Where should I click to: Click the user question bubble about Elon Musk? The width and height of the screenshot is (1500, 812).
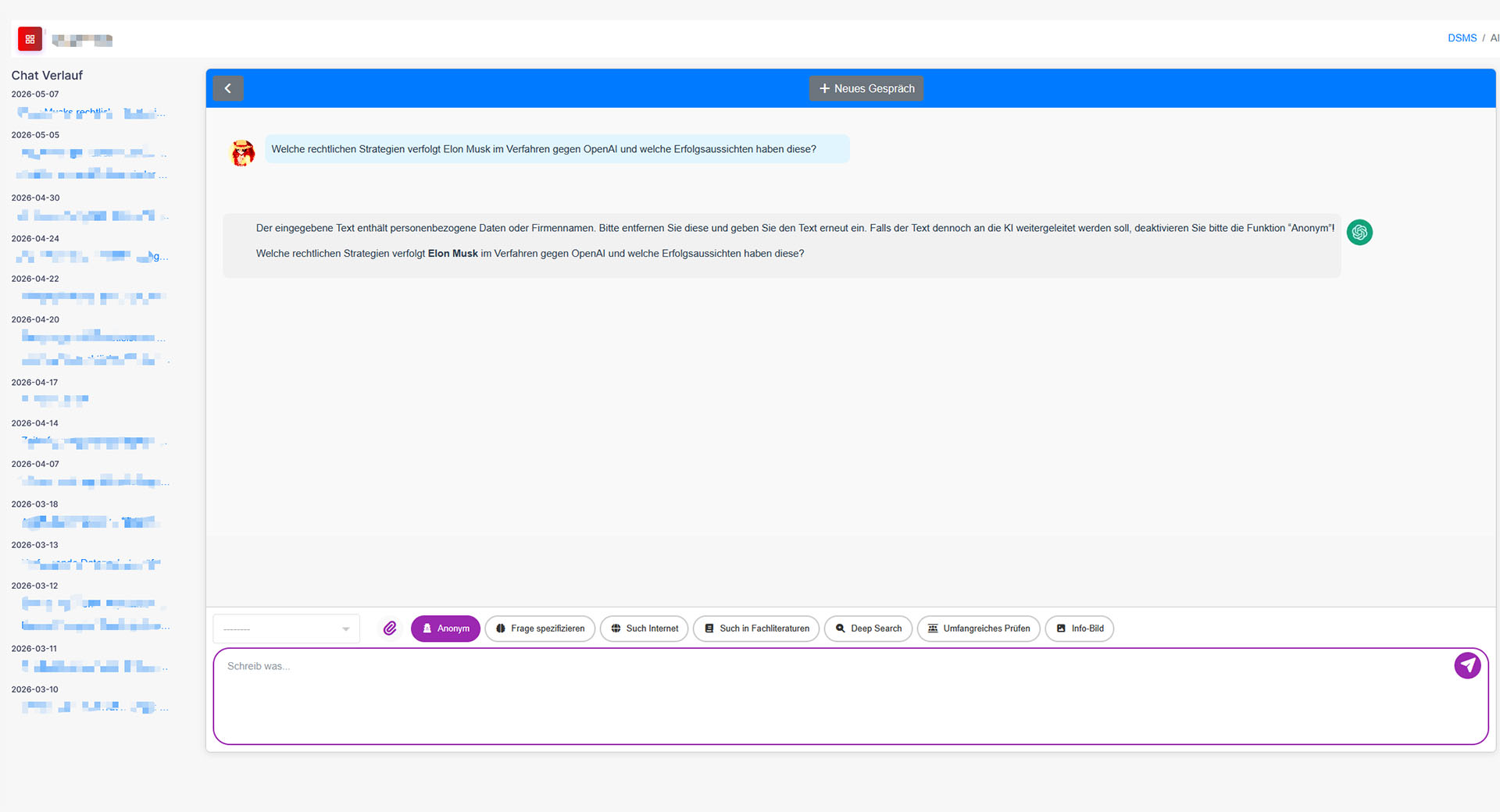(557, 149)
